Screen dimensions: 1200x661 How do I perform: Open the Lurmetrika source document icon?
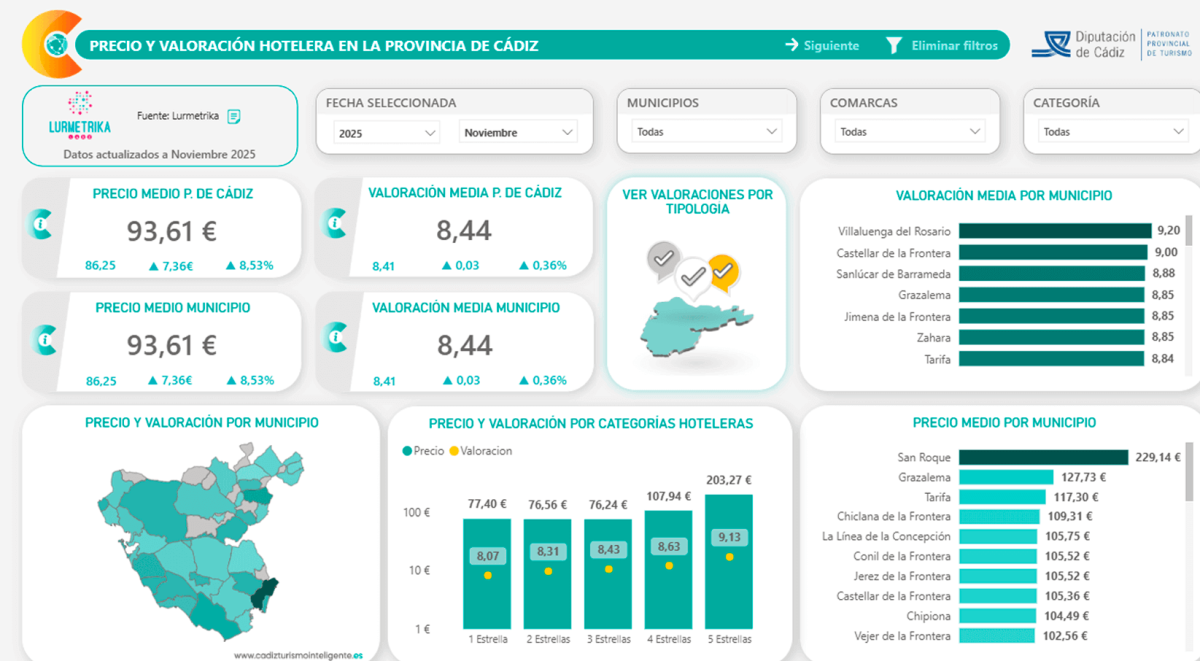click(x=234, y=116)
